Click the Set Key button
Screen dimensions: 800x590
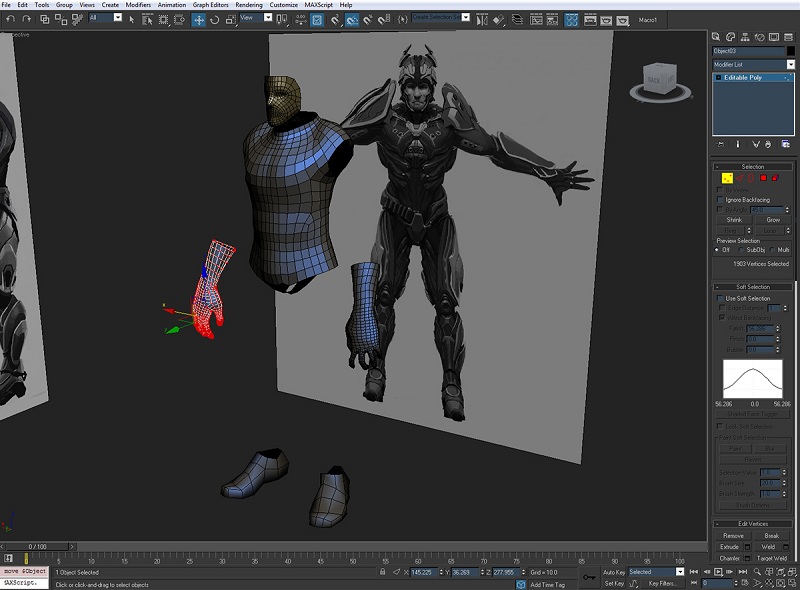click(x=614, y=583)
